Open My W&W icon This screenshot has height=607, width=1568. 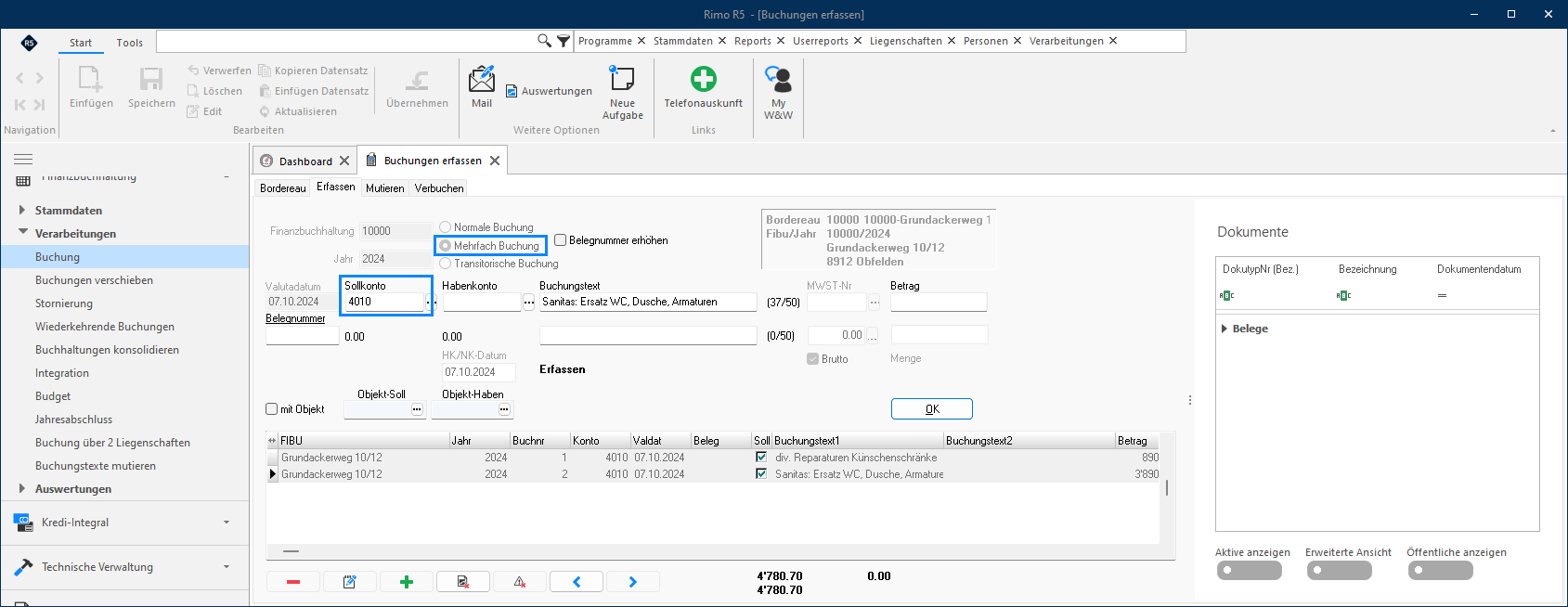tap(778, 79)
